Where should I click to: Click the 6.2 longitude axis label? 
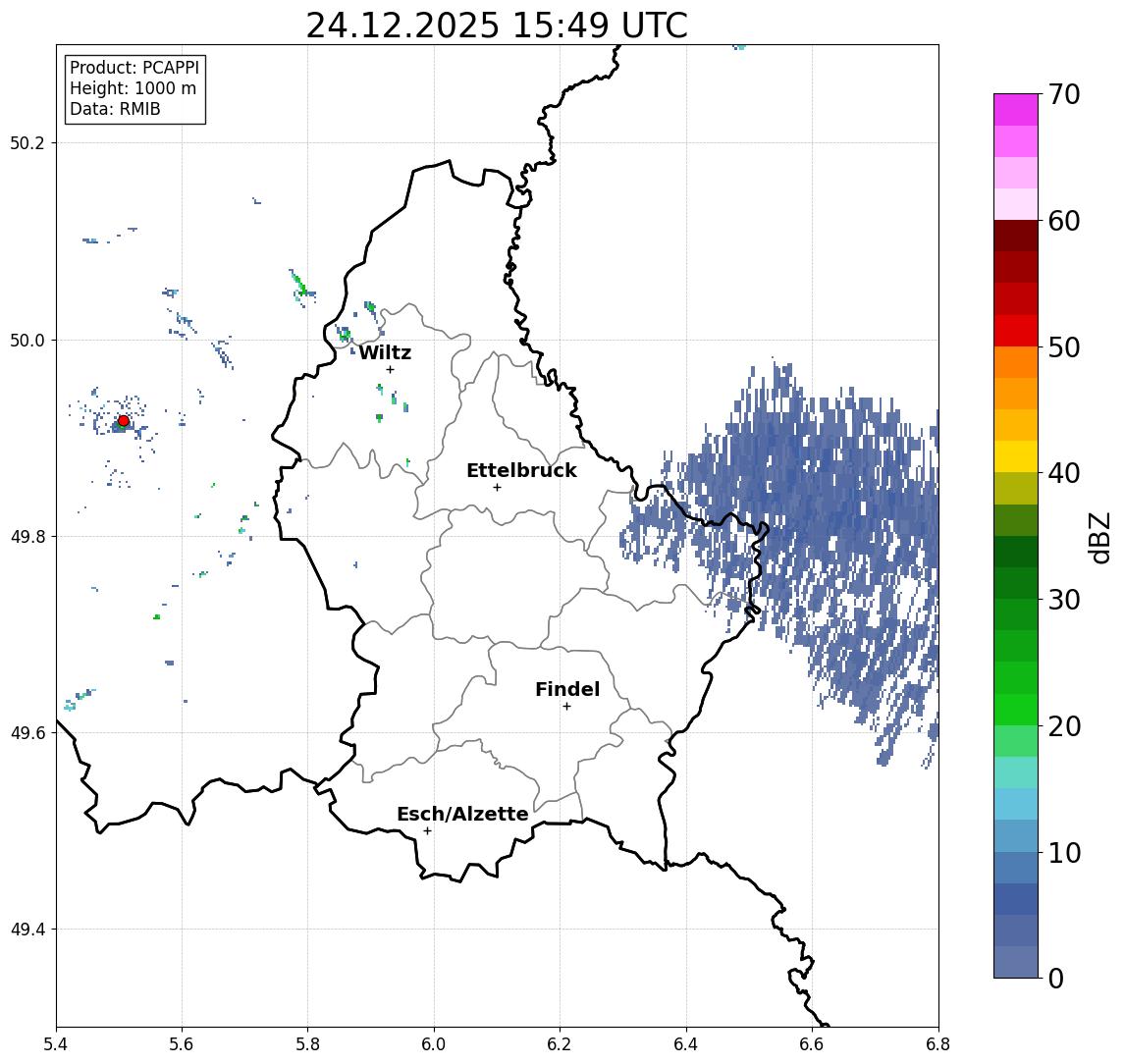pyautogui.click(x=560, y=1044)
